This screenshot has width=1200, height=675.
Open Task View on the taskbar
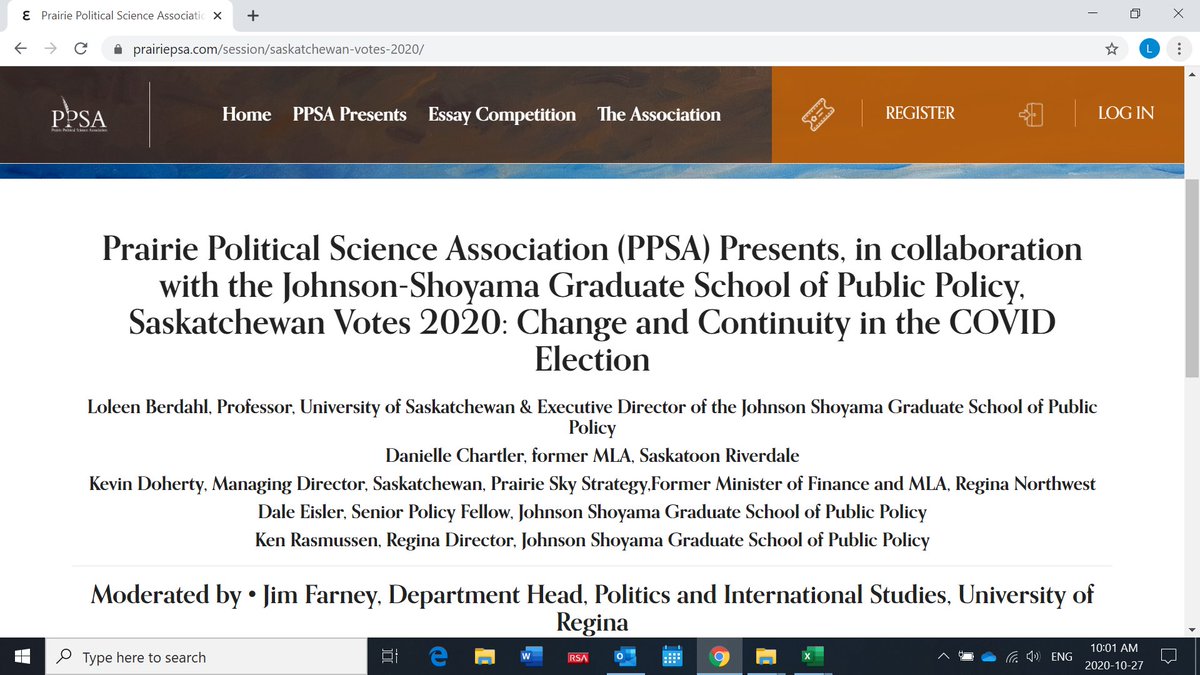pyautogui.click(x=391, y=657)
